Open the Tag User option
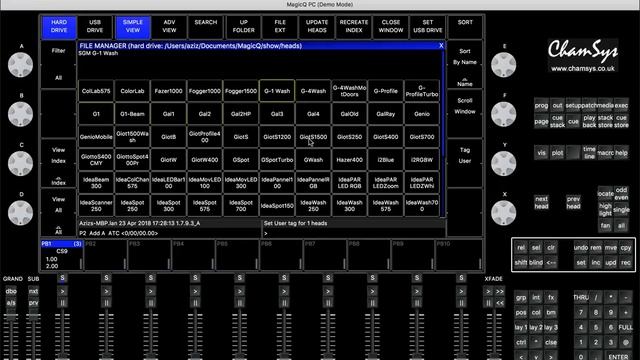Viewport: 640px width, 360px height. point(464,163)
